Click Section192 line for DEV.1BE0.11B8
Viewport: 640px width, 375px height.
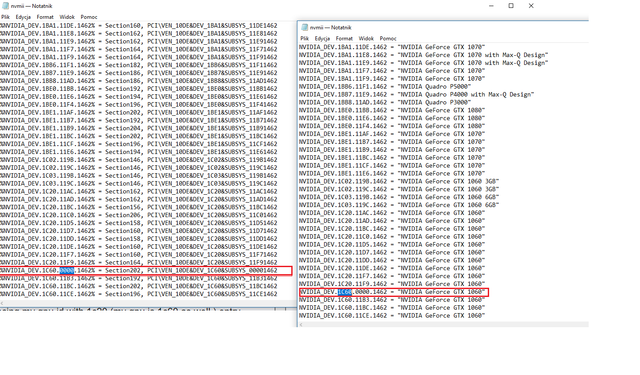pos(138,89)
